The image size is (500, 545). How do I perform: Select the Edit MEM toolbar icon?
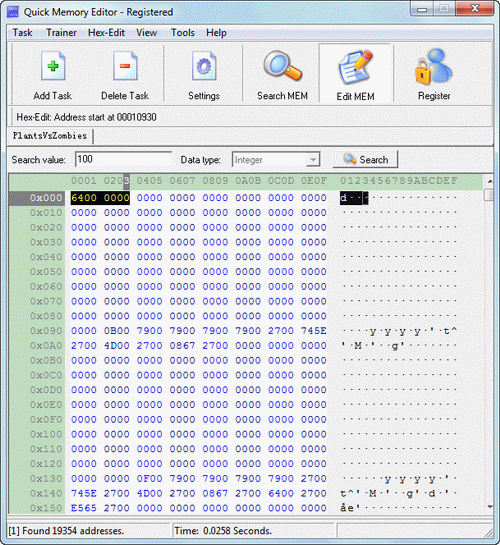coord(355,67)
